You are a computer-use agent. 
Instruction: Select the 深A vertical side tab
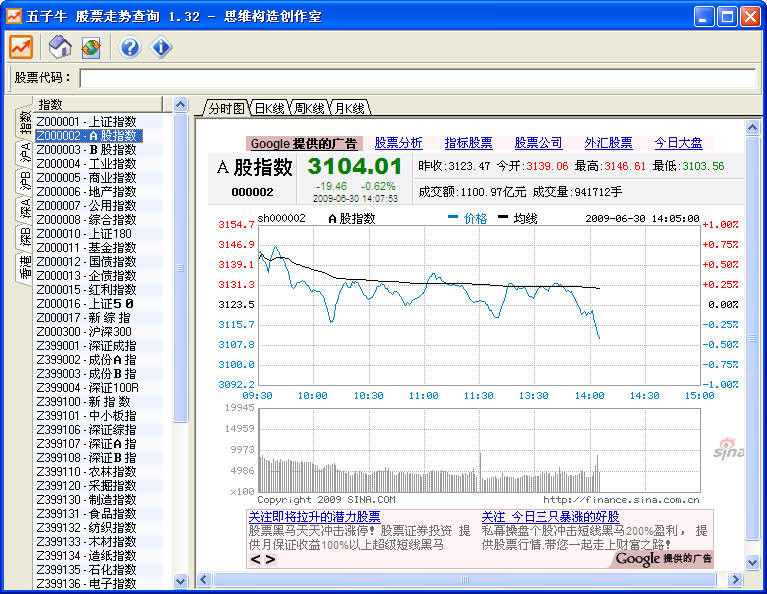pyautogui.click(x=24, y=208)
